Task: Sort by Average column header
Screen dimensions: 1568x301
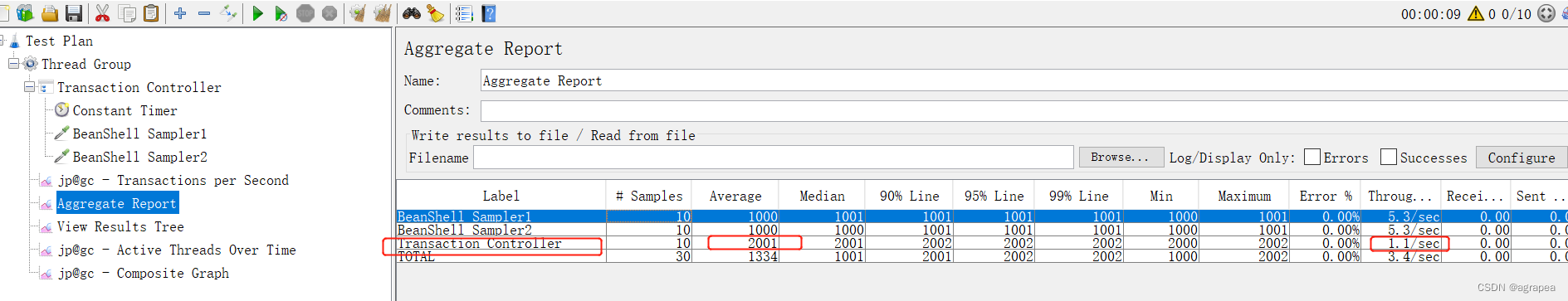Action: (735, 196)
